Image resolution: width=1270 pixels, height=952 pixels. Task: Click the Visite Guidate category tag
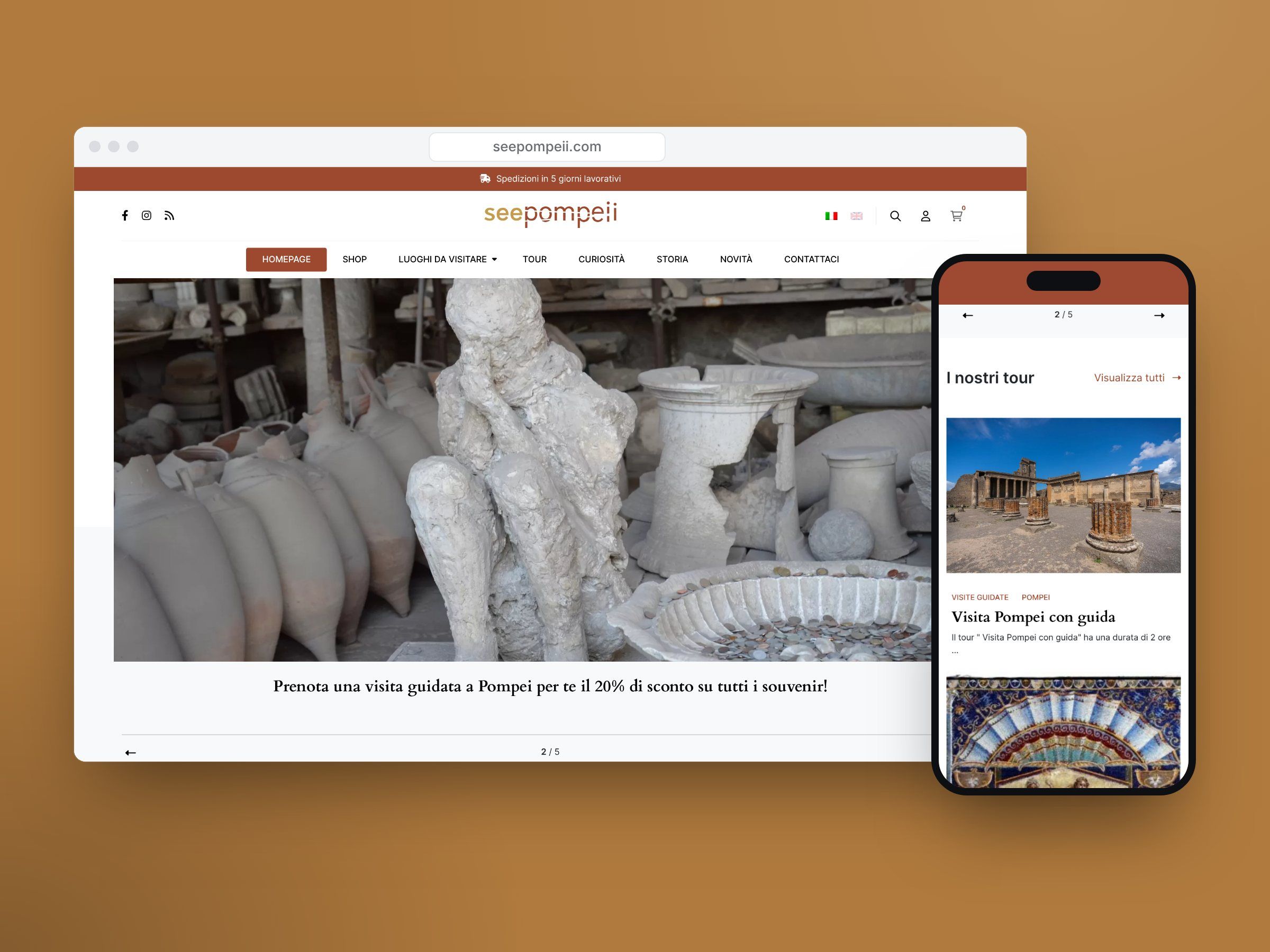coord(979,597)
